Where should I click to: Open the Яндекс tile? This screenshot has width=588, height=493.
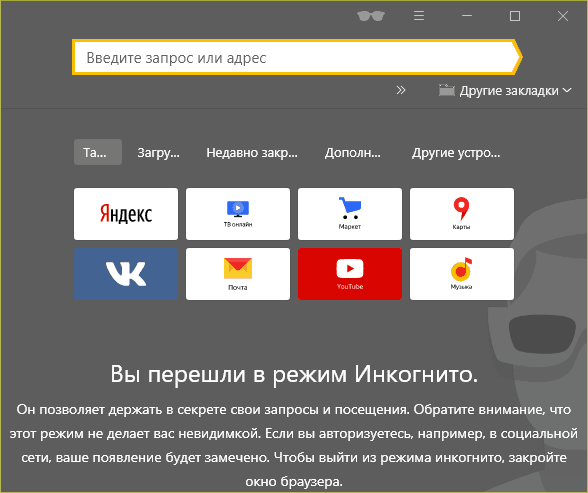click(x=126, y=214)
